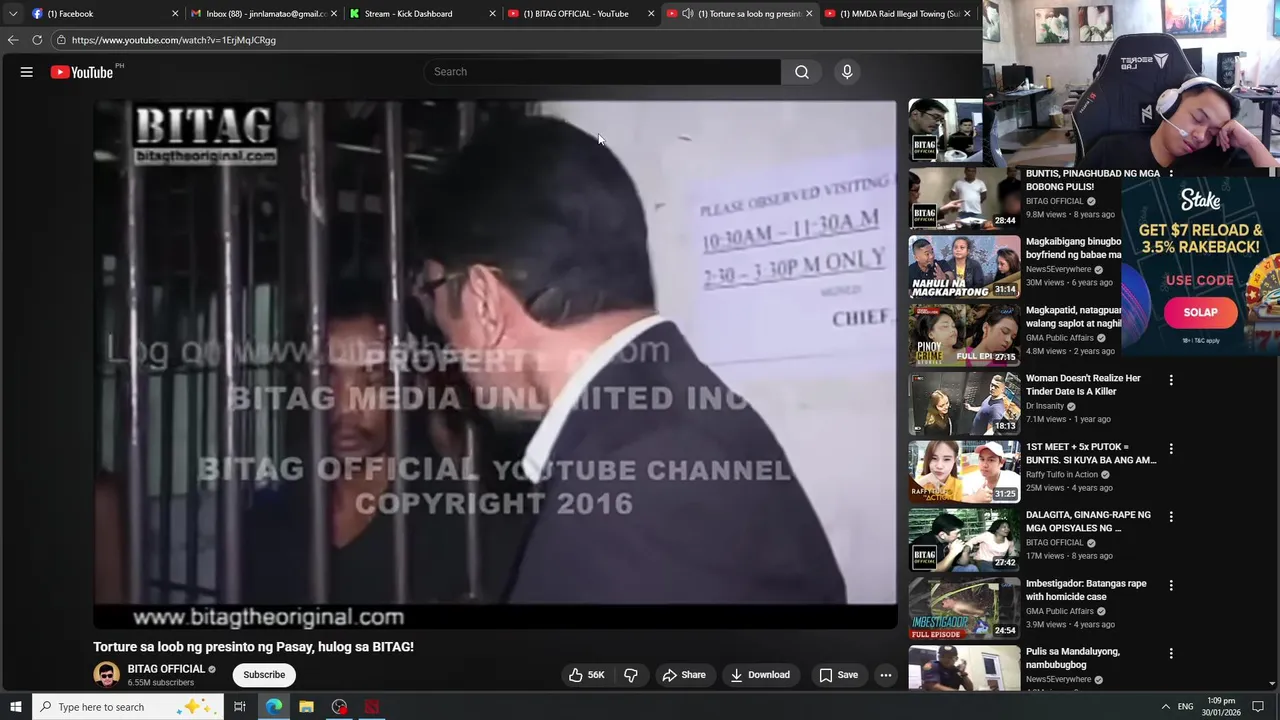
Task: Open BUNTIS, PINAGHUBAD NG MGA BOBONG PULIS video thumbnail
Action: coord(964,198)
